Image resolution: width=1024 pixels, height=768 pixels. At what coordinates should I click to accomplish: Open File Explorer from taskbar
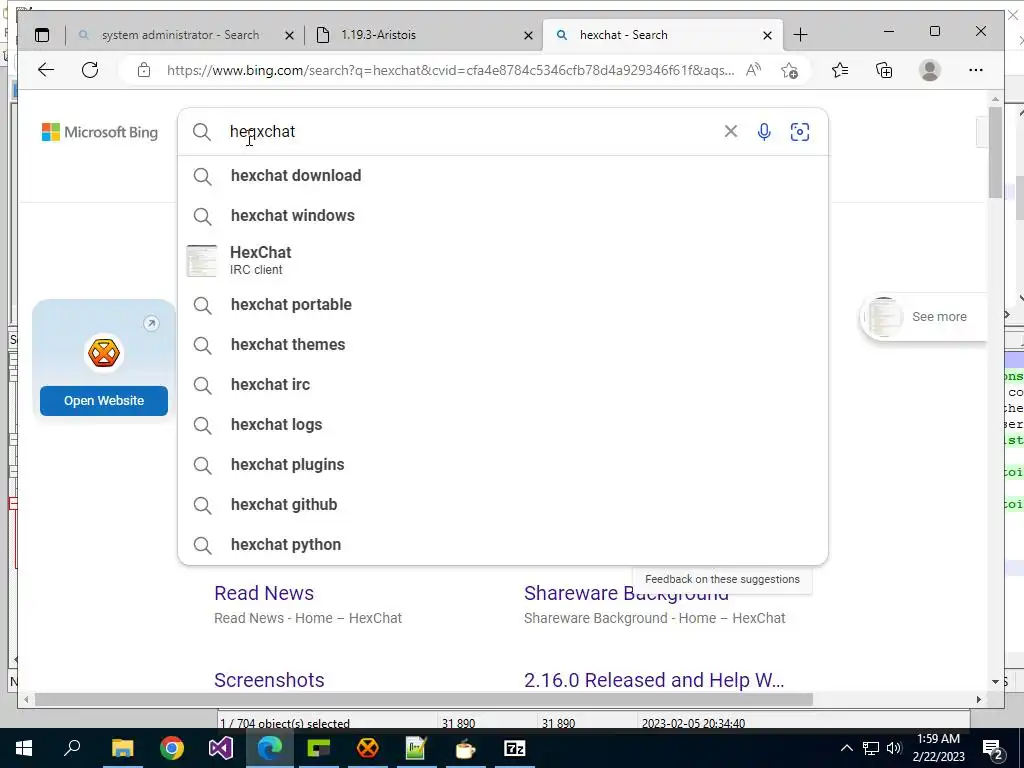click(x=122, y=748)
